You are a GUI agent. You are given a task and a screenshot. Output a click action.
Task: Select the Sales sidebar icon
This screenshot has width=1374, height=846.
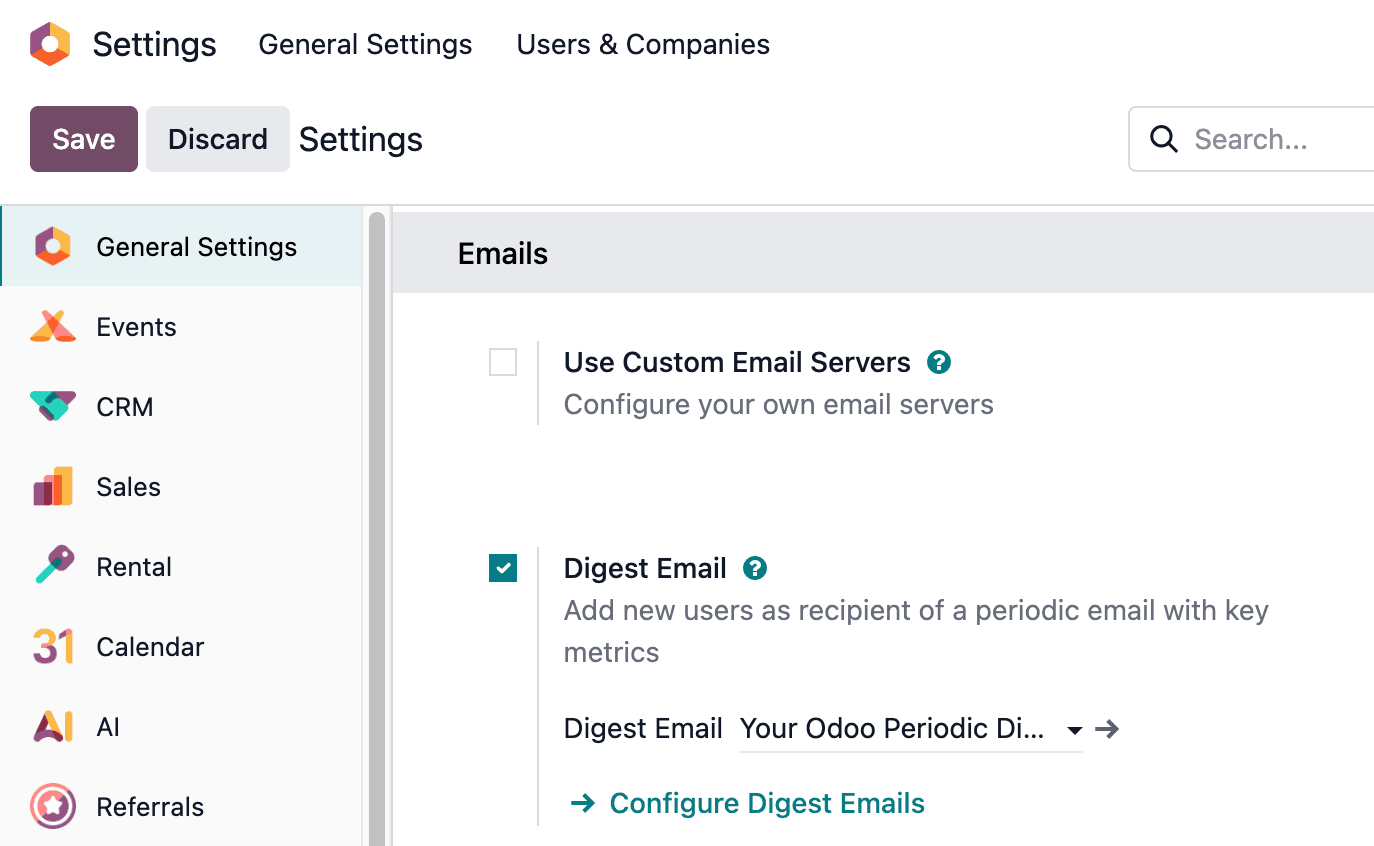point(52,486)
